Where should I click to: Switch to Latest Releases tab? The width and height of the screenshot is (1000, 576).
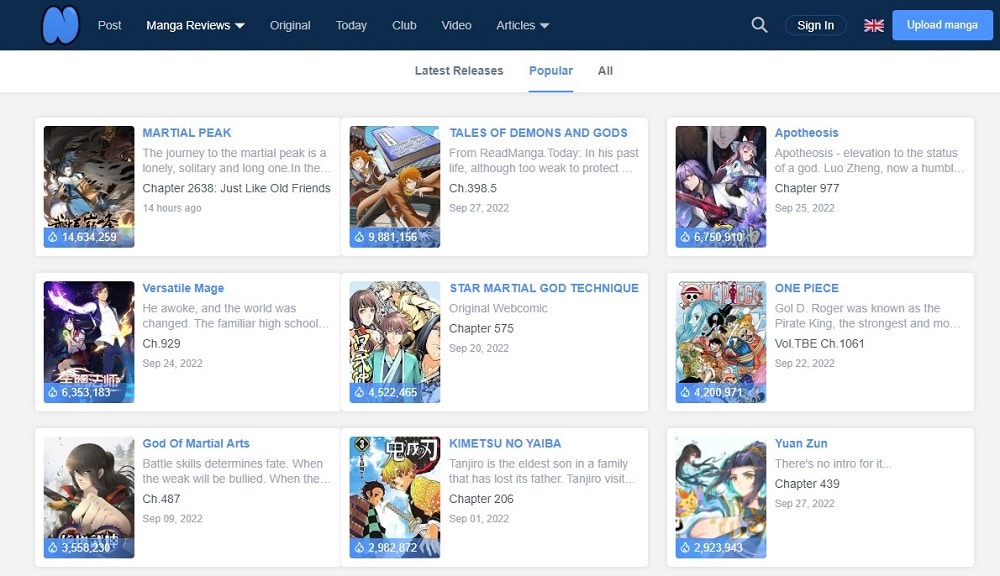click(459, 71)
